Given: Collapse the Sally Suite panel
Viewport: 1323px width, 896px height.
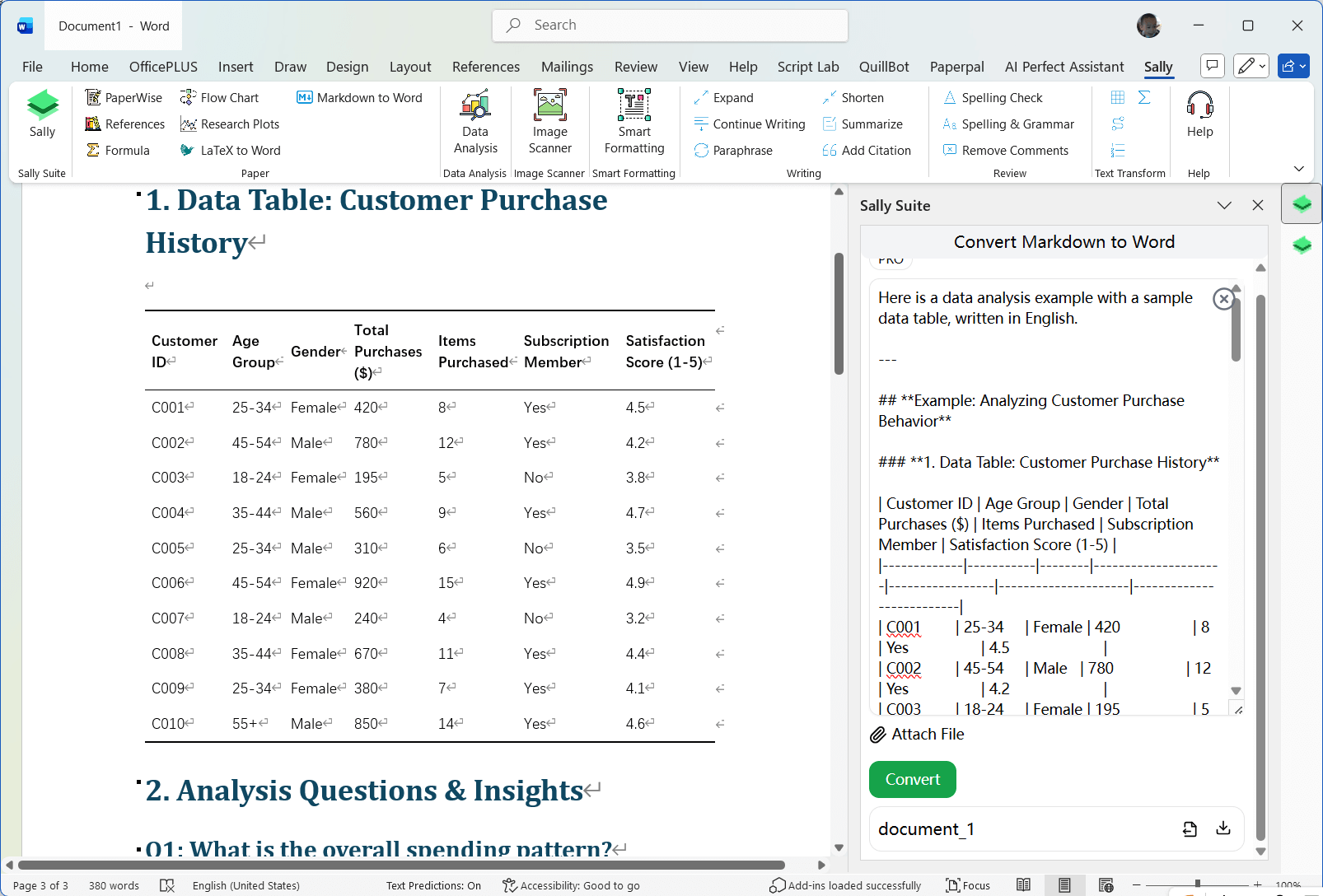Looking at the screenshot, I should [x=1225, y=205].
